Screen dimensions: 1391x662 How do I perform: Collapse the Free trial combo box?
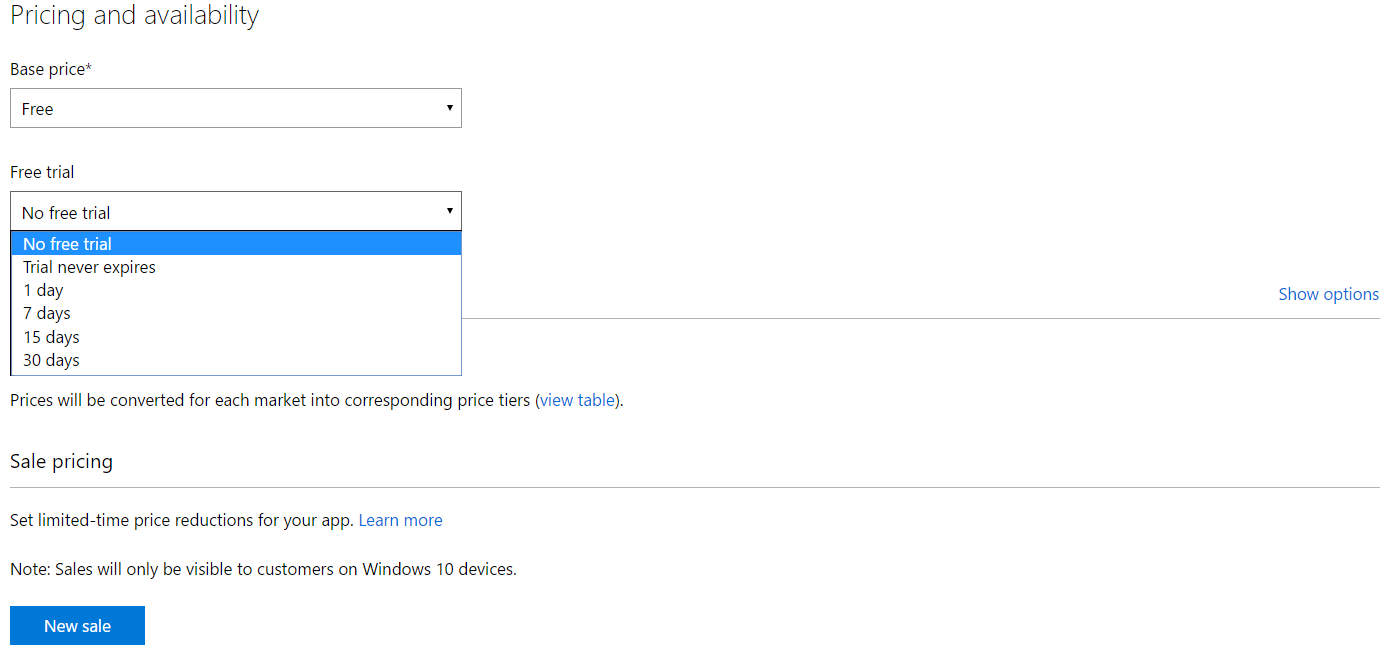[x=235, y=212]
